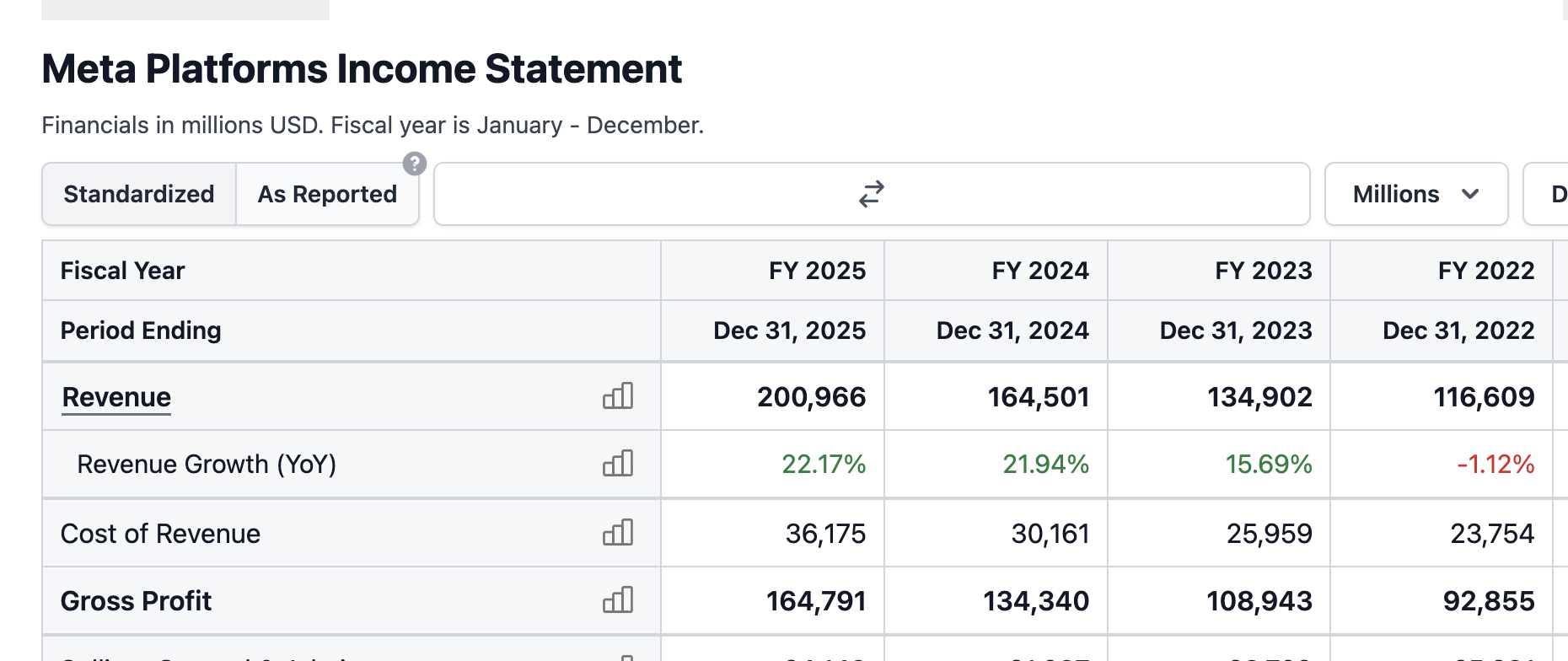The width and height of the screenshot is (1568, 661).
Task: Click the -1.12% revenue growth value
Action: click(x=1496, y=464)
